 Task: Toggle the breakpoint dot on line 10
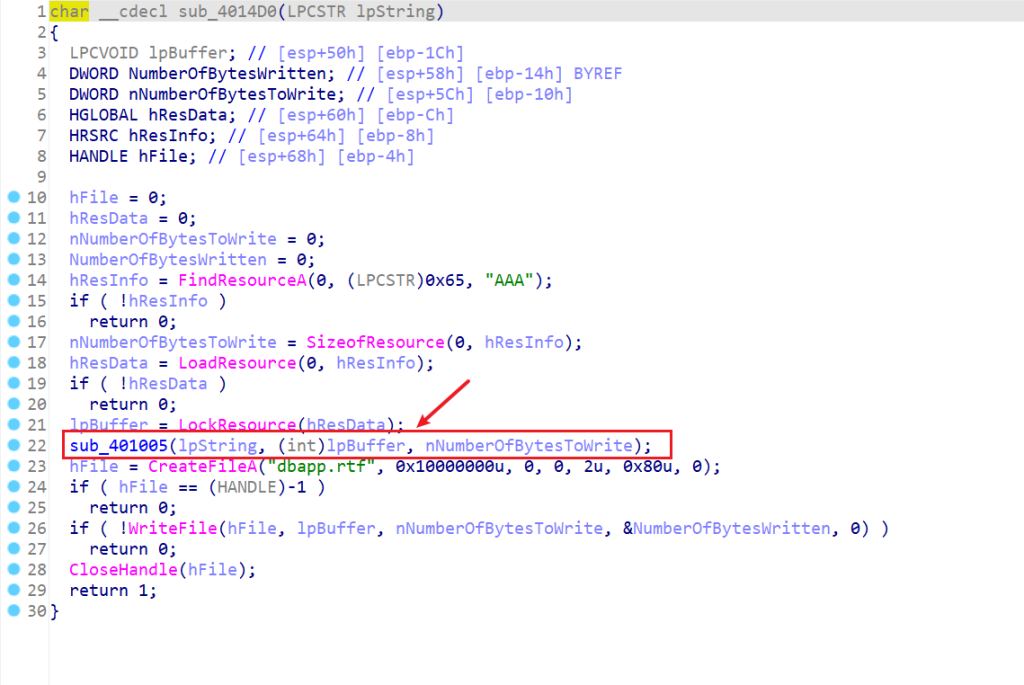(13, 196)
